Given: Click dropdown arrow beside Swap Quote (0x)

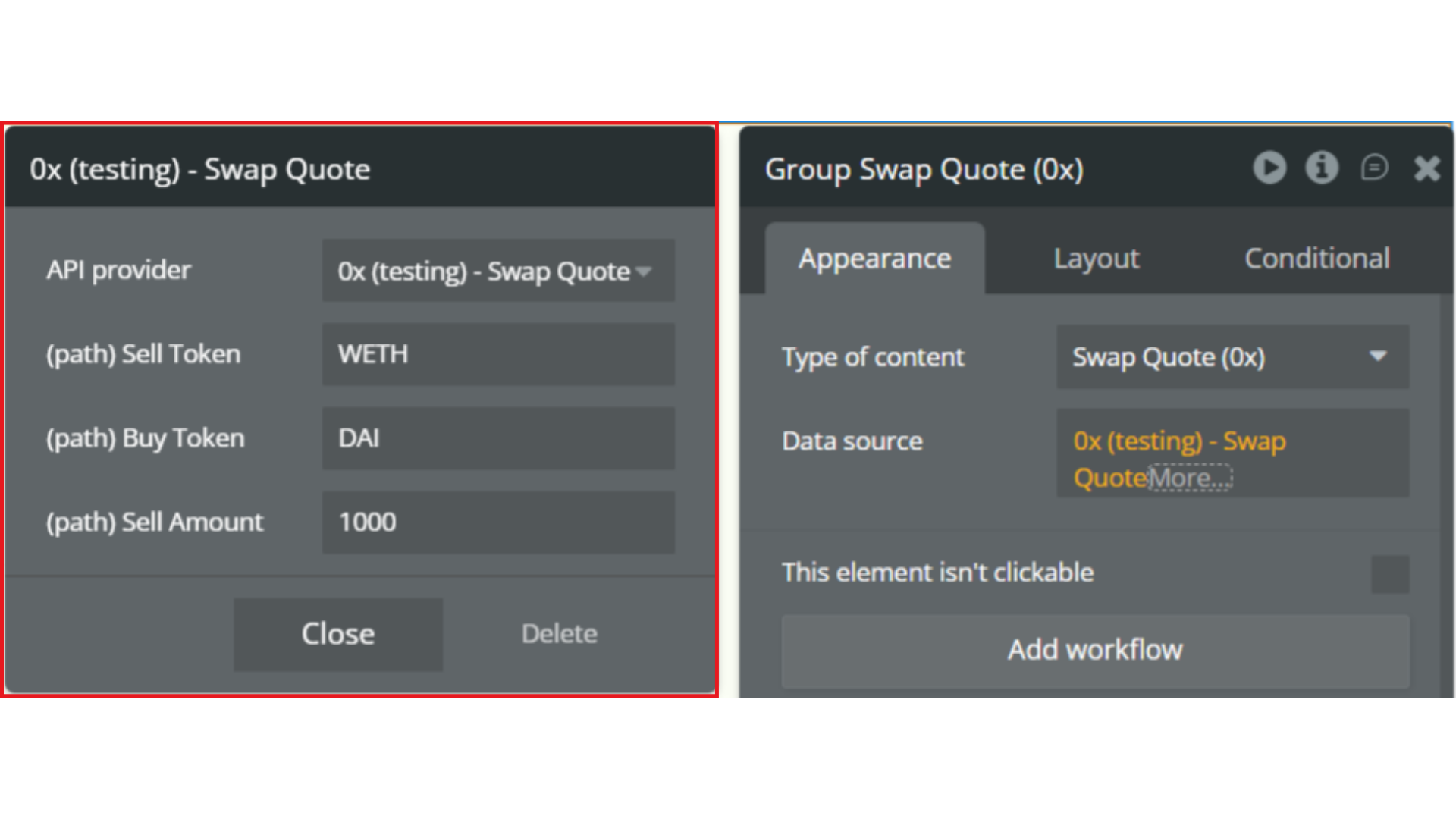Looking at the screenshot, I should coord(1378,356).
